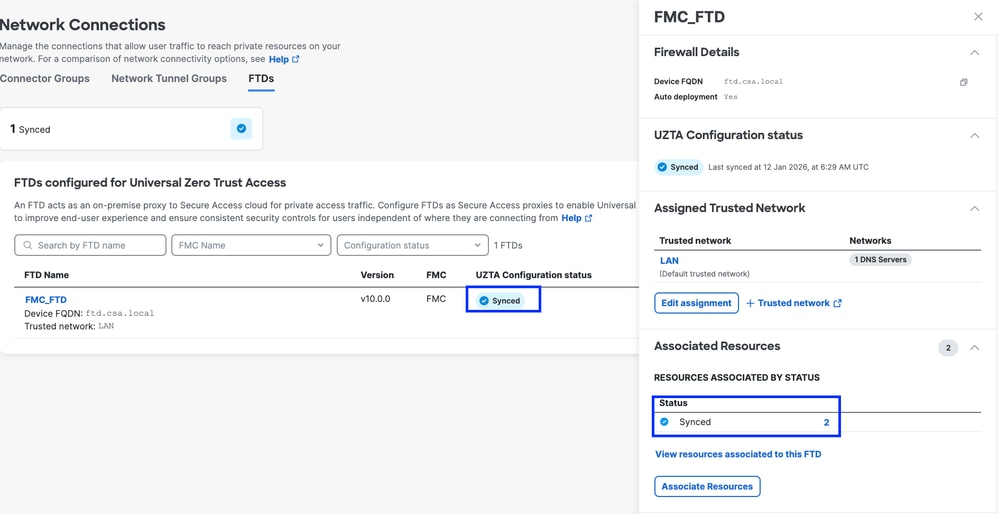
Task: Collapse the Firewall Details section
Action: click(974, 53)
